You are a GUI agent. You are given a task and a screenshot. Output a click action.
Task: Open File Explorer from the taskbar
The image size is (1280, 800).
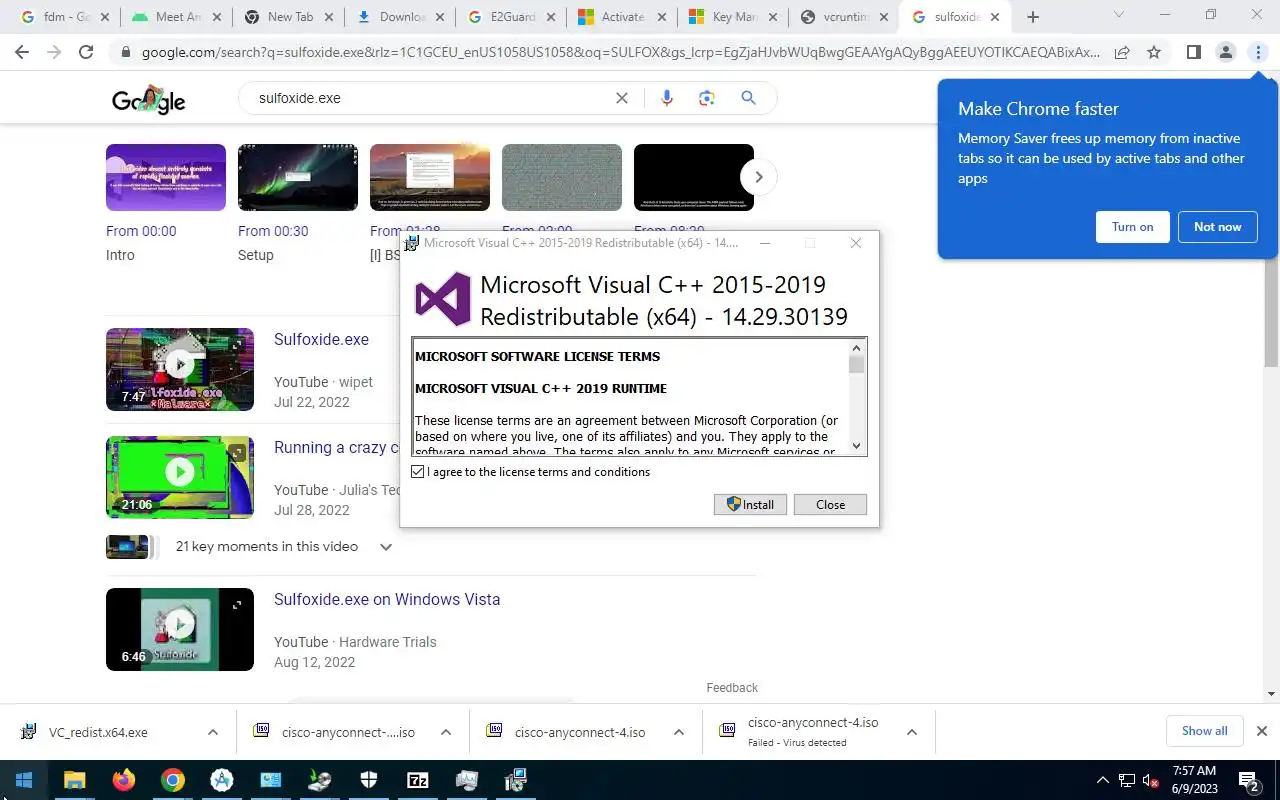(74, 780)
